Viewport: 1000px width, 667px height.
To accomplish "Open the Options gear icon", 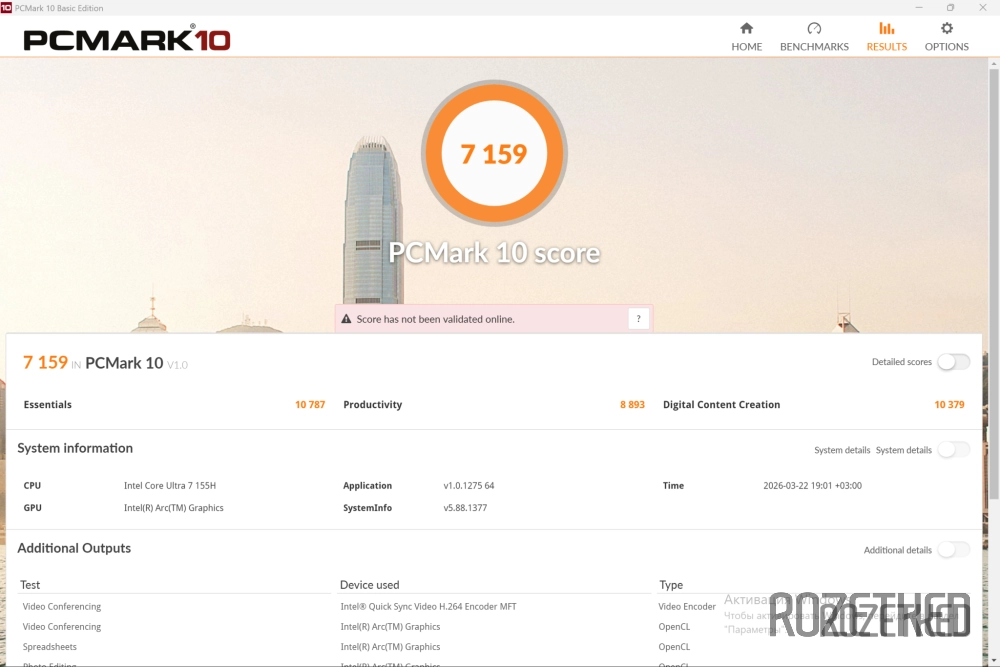I will click(946, 29).
